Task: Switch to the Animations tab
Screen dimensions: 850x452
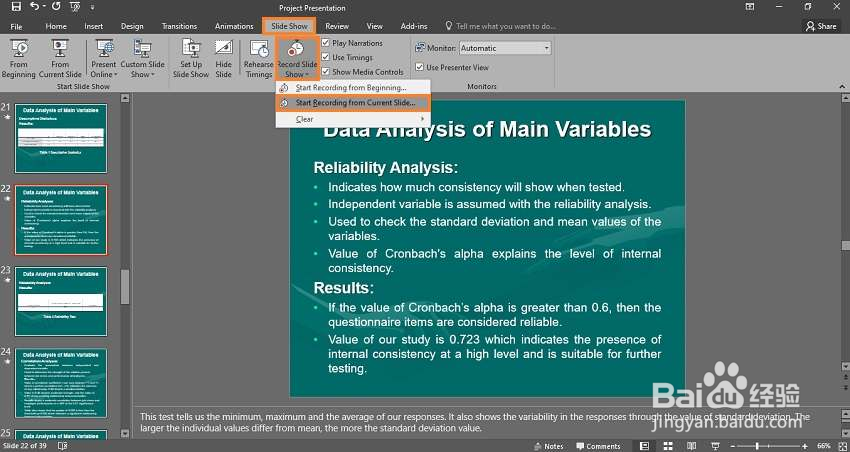Action: pos(234,26)
